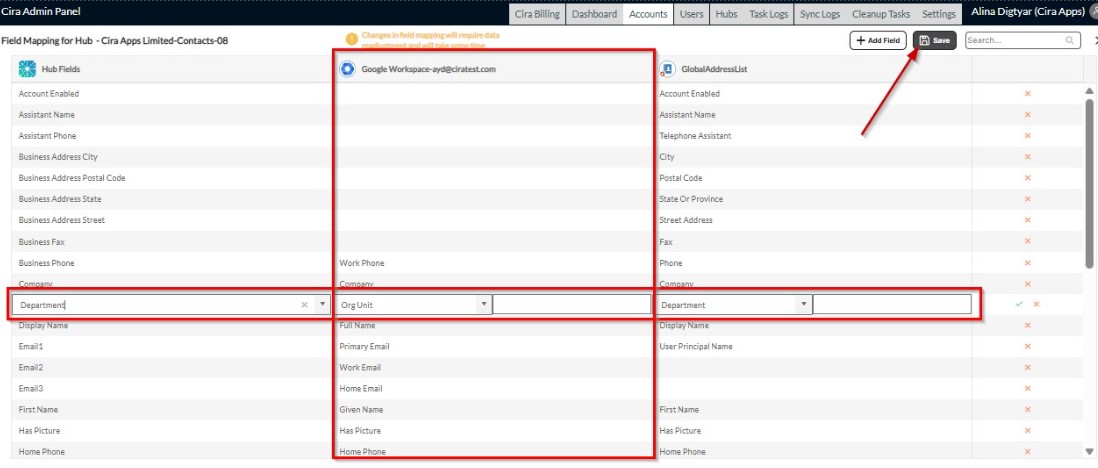The width and height of the screenshot is (1098, 468).
Task: Delete Business Address Postal Code mapping
Action: [1027, 178]
